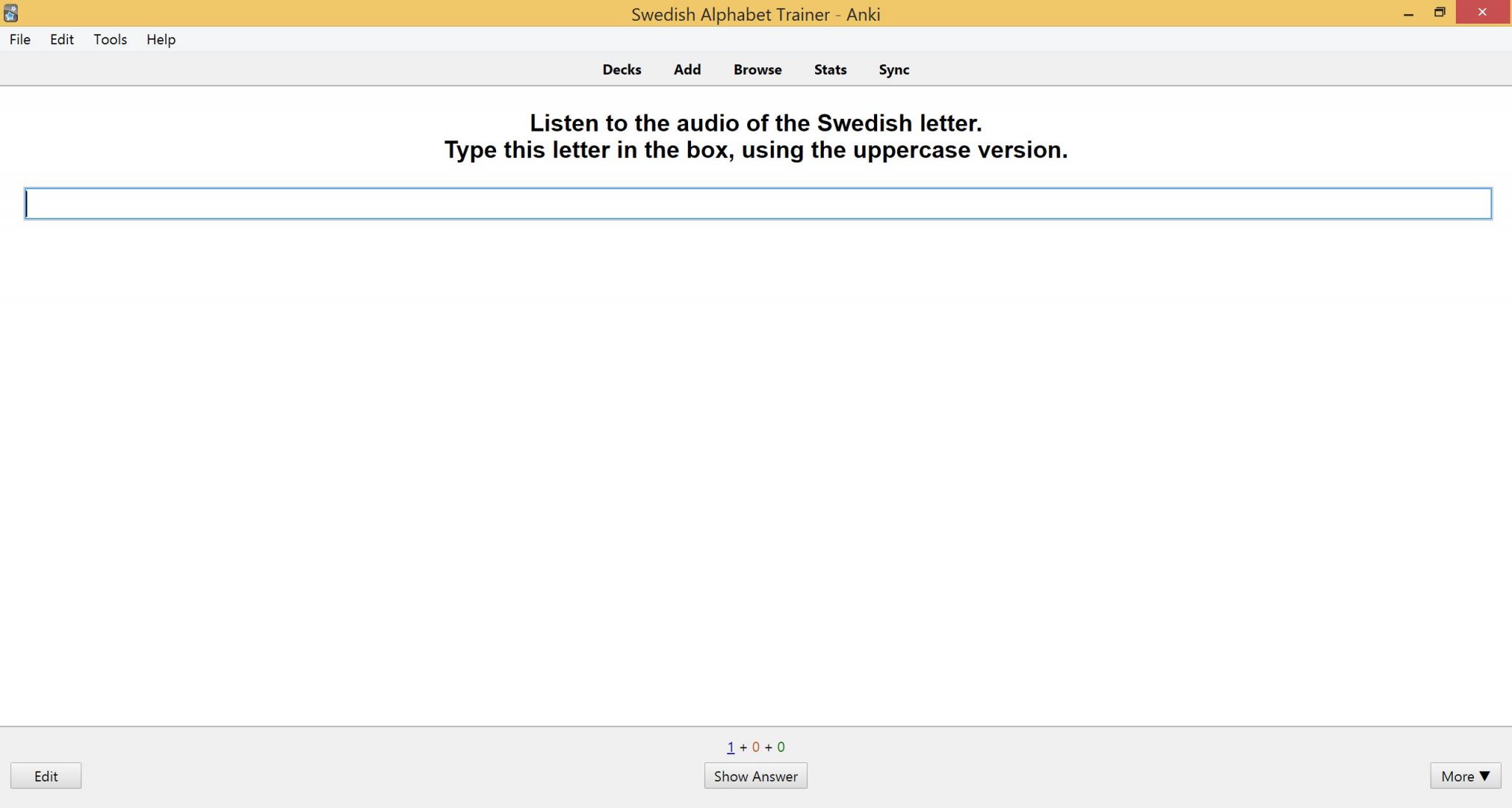Viewport: 1512px width, 808px height.
Task: Toggle the Browse navigation tab
Action: pyautogui.click(x=757, y=69)
